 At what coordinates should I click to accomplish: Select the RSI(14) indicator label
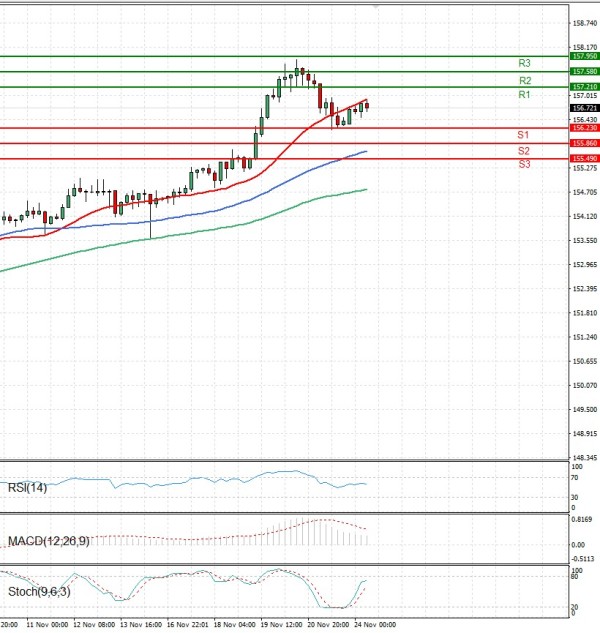[27, 487]
